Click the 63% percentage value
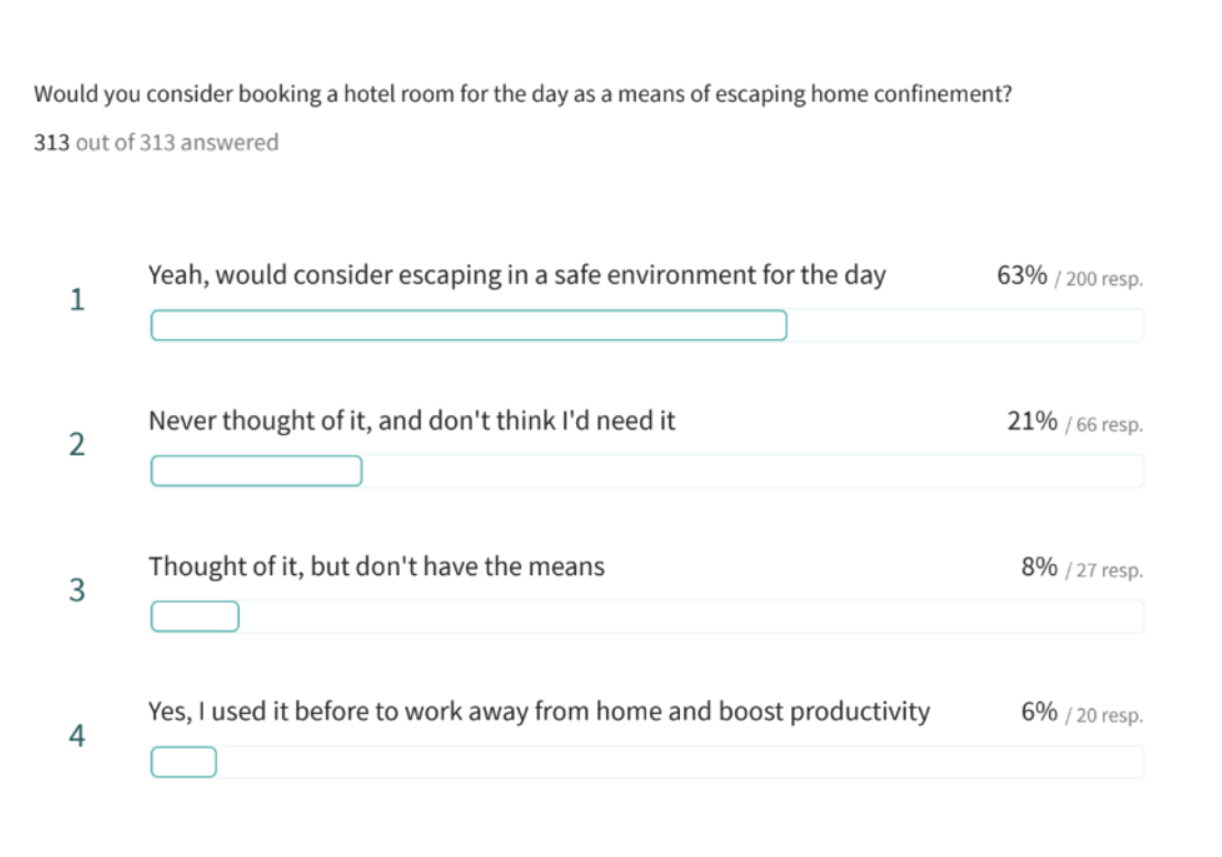The height and width of the screenshot is (857, 1222). pyautogui.click(x=1021, y=276)
